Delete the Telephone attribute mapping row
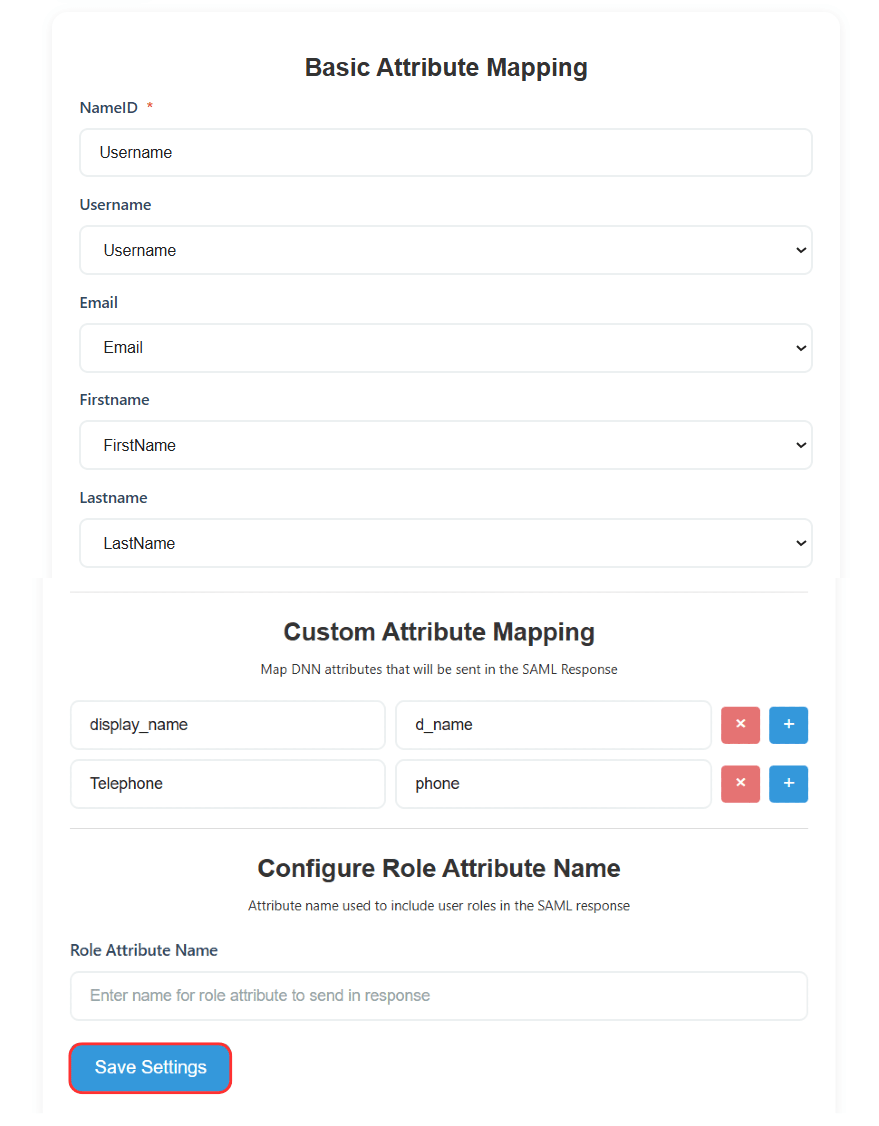The height and width of the screenshot is (1126, 879). (740, 784)
